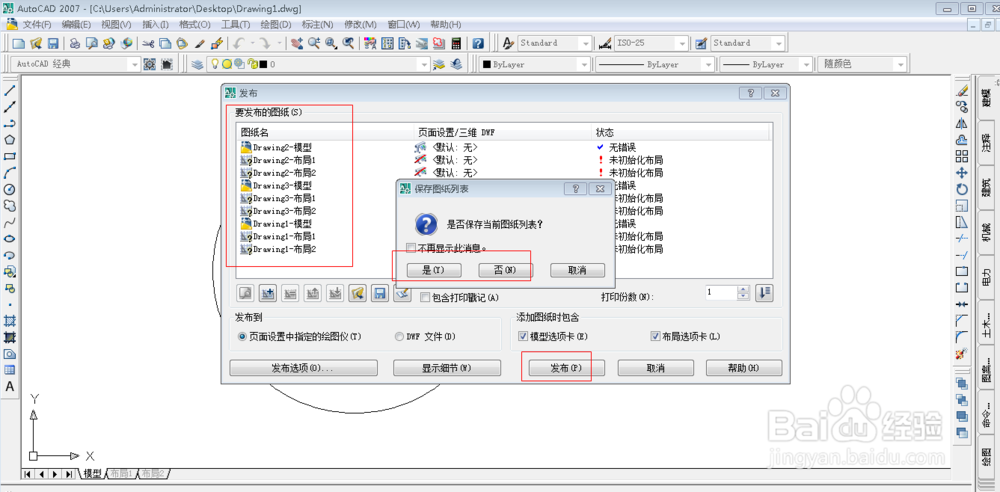Select the Move modify tool
Viewport: 1000px width, 492px height.
[962, 172]
